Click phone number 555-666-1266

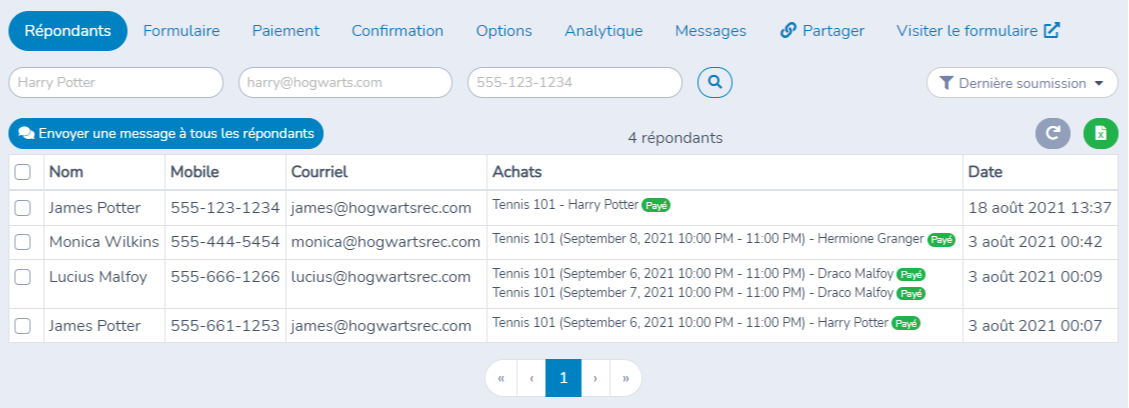click(225, 277)
